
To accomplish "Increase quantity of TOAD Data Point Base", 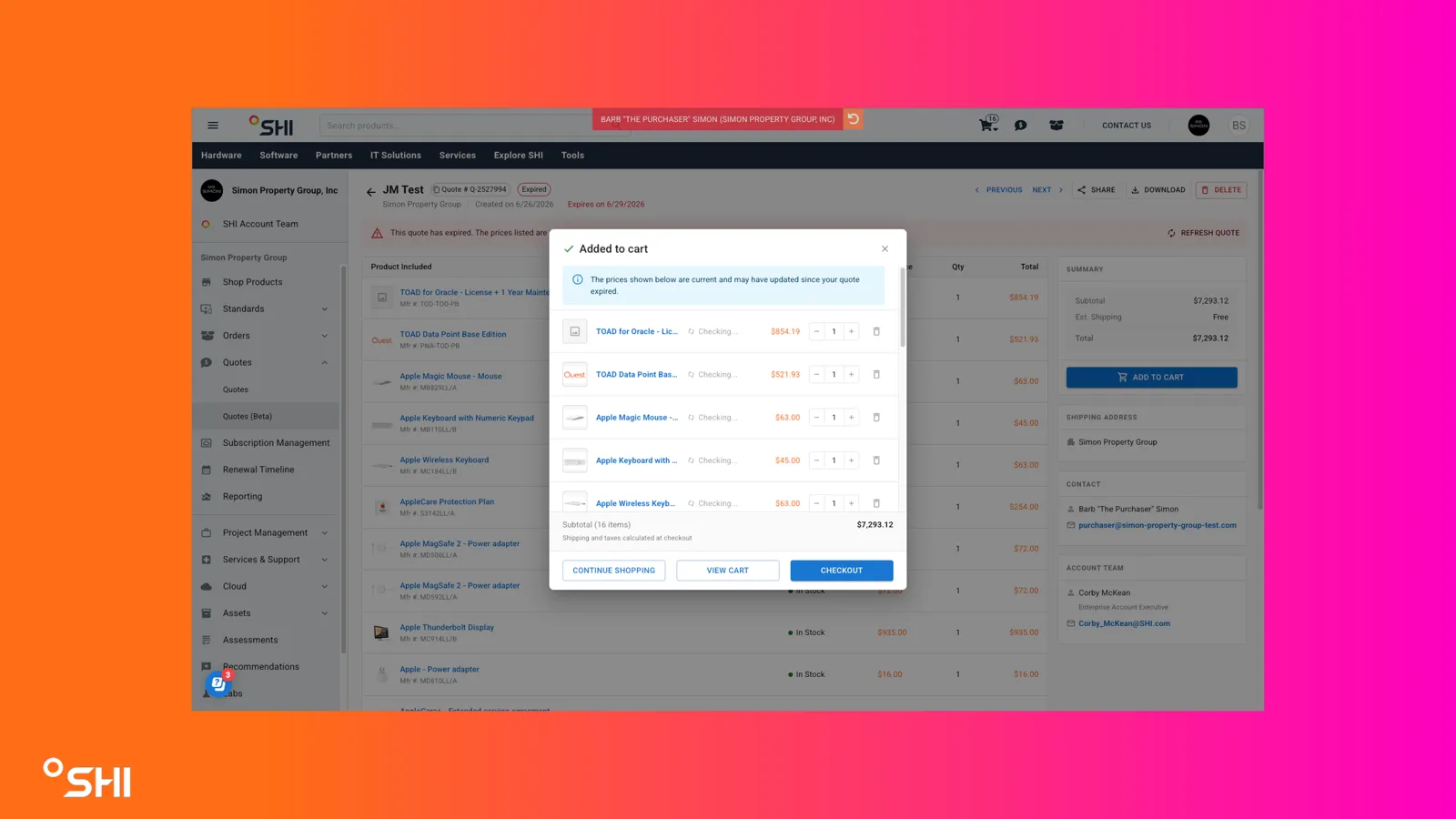I will pyautogui.click(x=851, y=375).
